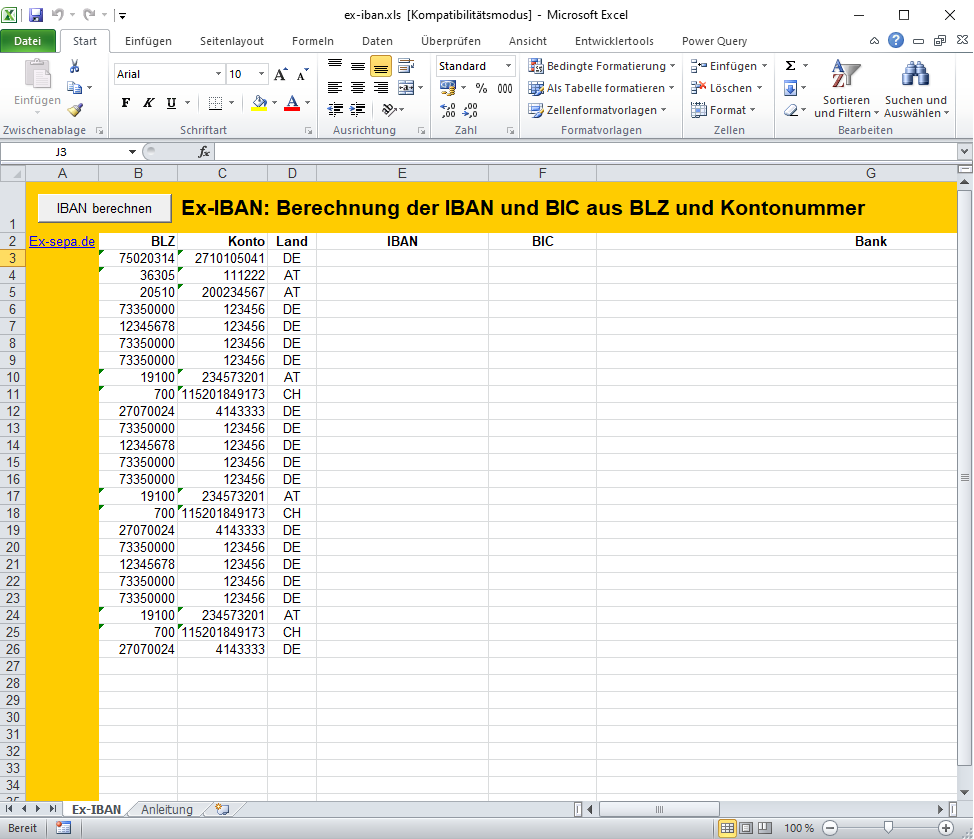This screenshot has width=974, height=839.
Task: Click the Format Painter brush icon
Action: click(74, 110)
